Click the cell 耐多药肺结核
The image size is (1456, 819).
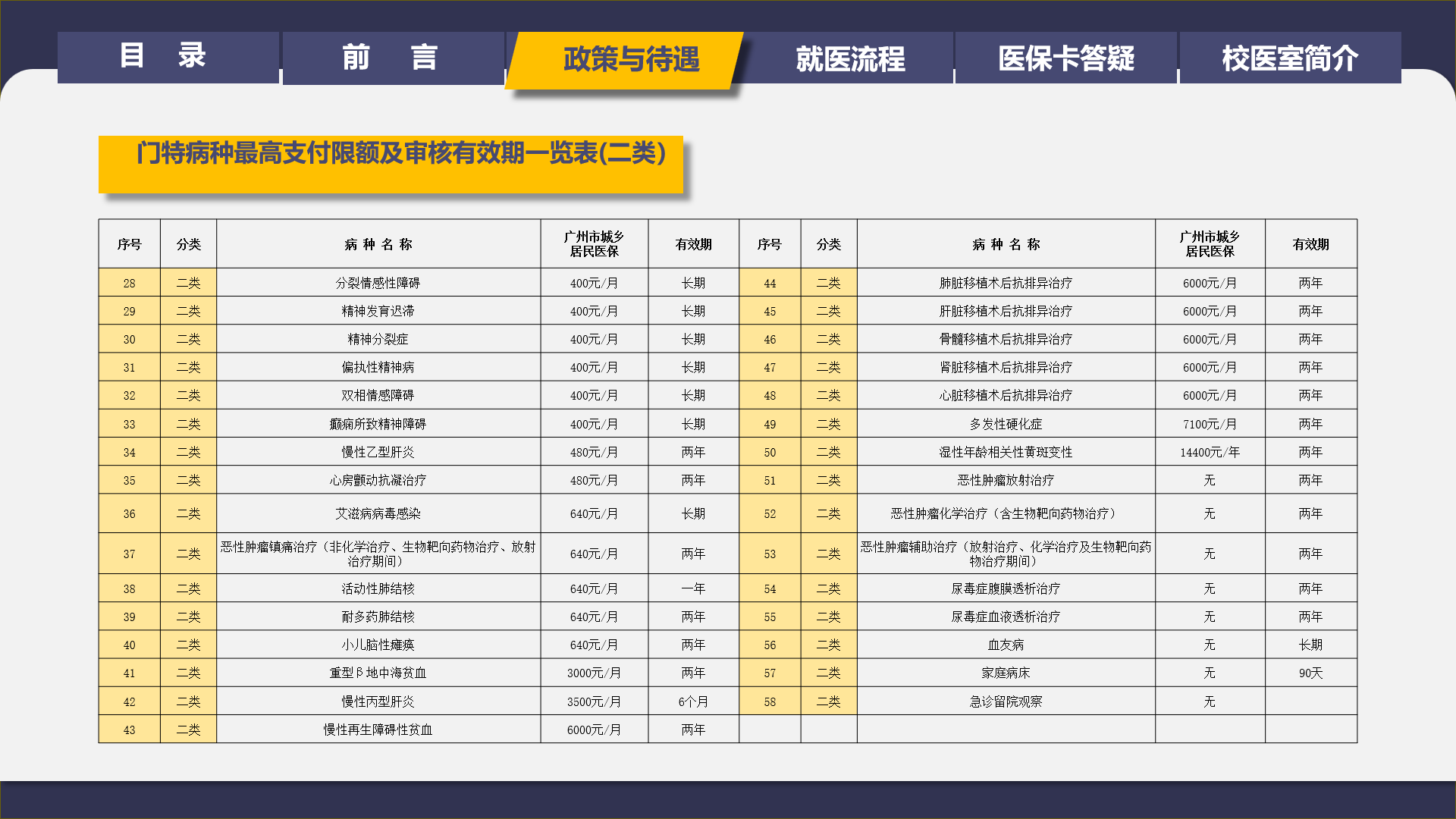pyautogui.click(x=378, y=617)
